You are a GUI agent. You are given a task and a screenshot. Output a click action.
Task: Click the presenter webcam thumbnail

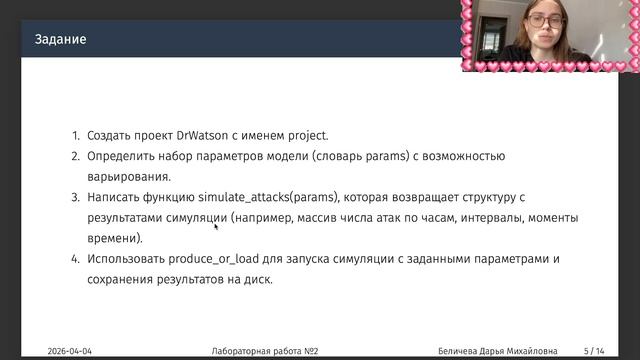point(551,36)
